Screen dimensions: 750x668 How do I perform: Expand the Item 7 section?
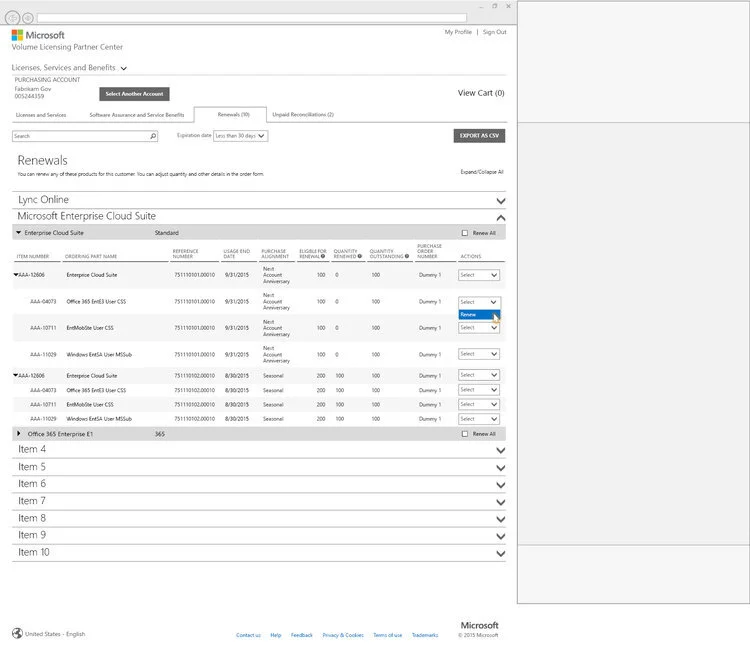[500, 502]
